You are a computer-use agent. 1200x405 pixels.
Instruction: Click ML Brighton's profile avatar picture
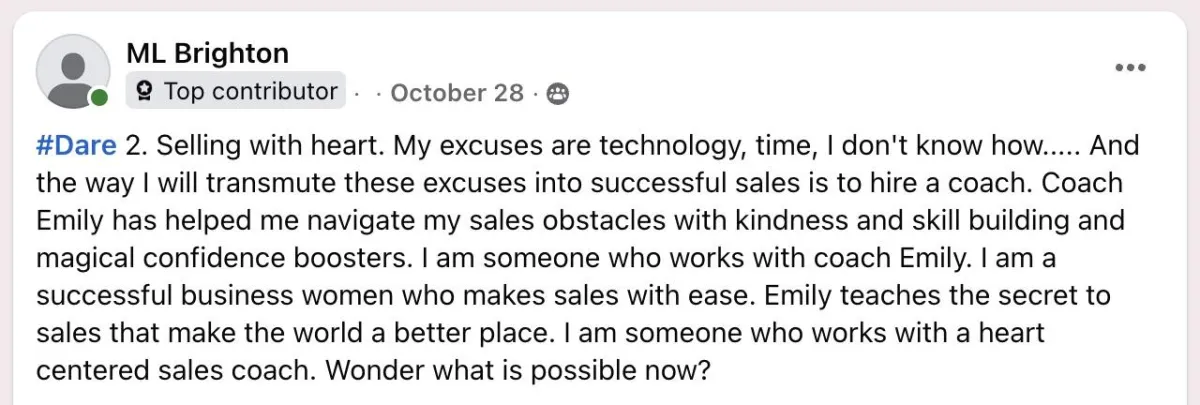coord(72,70)
